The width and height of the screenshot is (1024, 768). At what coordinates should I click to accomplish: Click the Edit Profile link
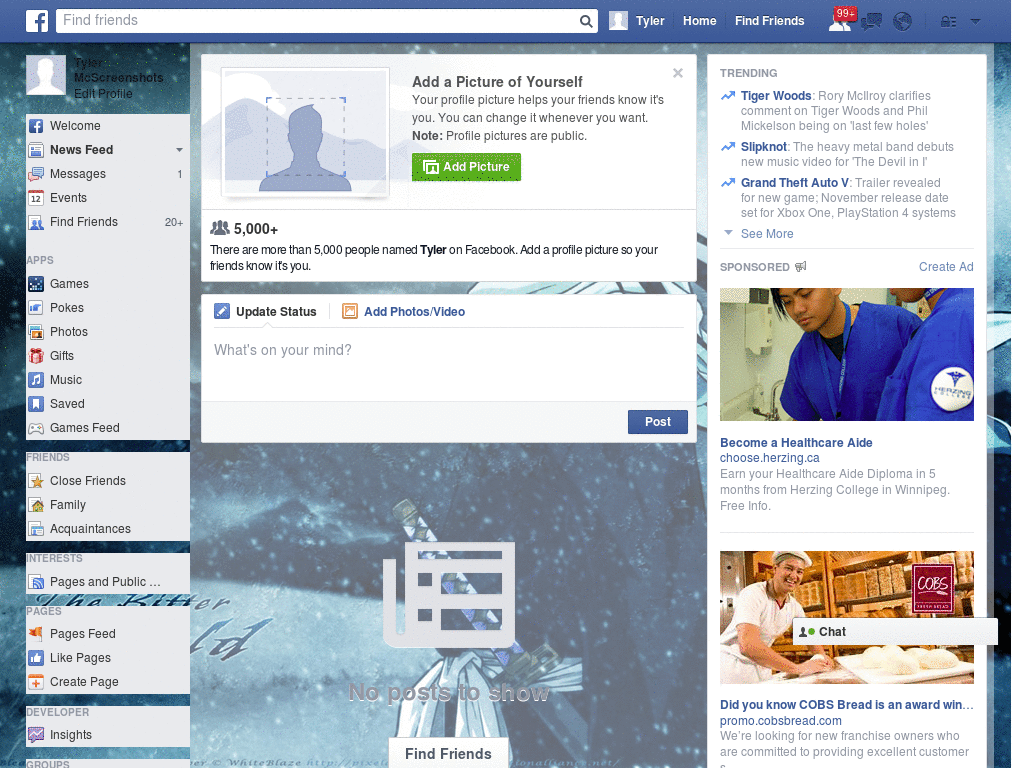(x=103, y=94)
